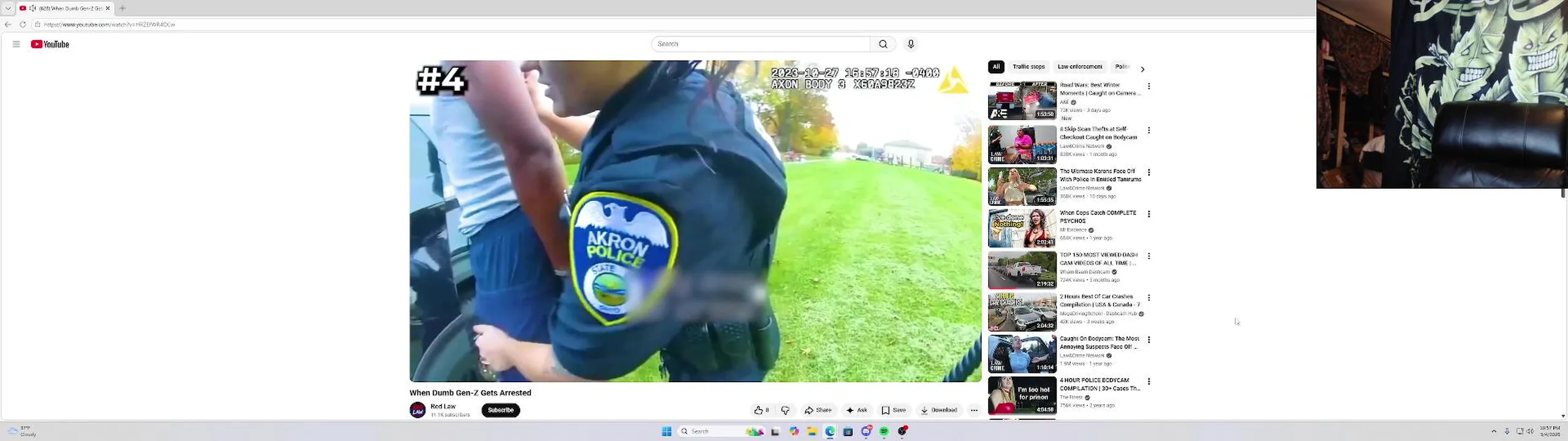Open the tab list dropdown arrow
Screen dimensions: 1568x441
(8, 8)
